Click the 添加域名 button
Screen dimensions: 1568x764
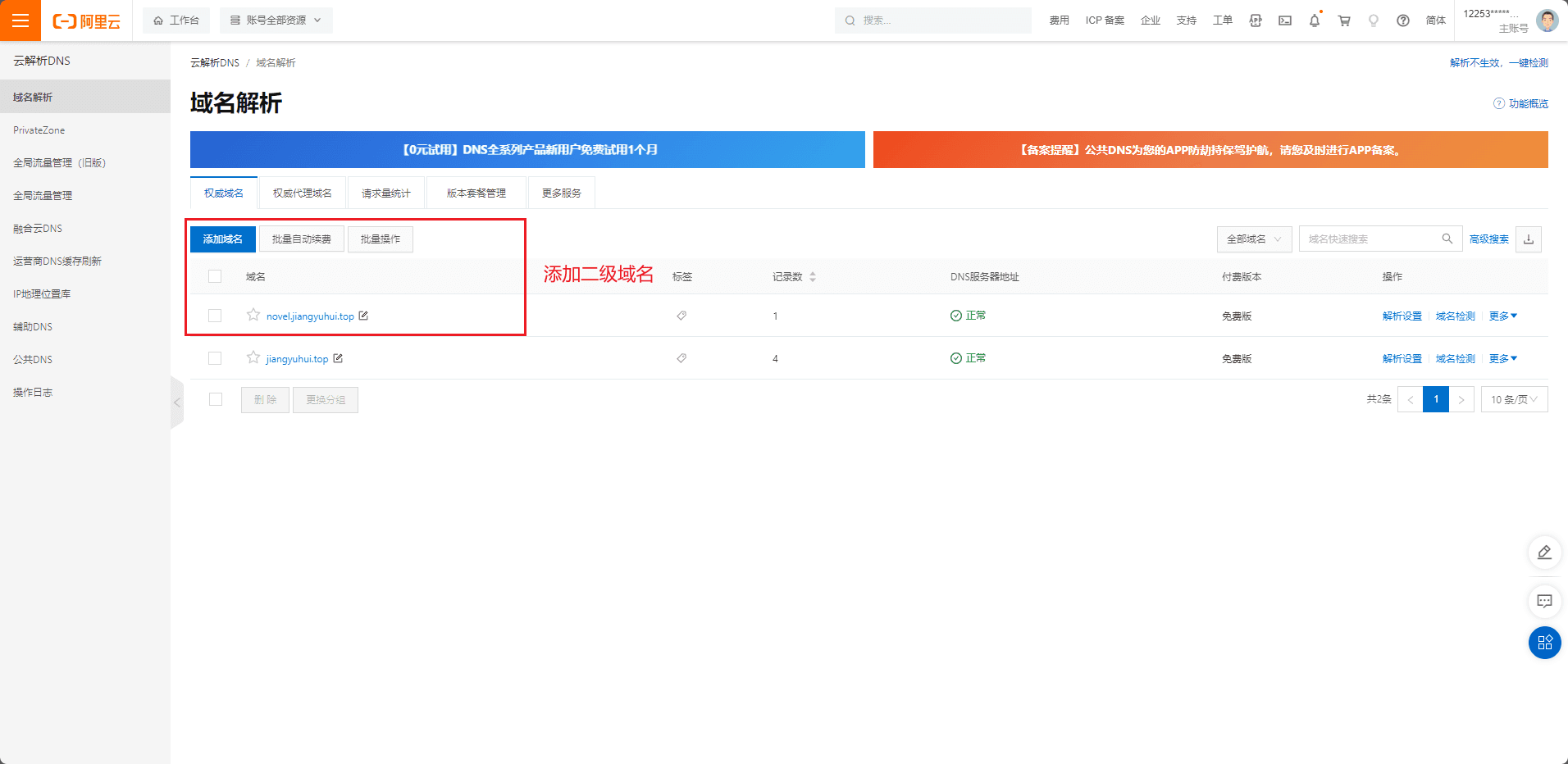pos(223,239)
